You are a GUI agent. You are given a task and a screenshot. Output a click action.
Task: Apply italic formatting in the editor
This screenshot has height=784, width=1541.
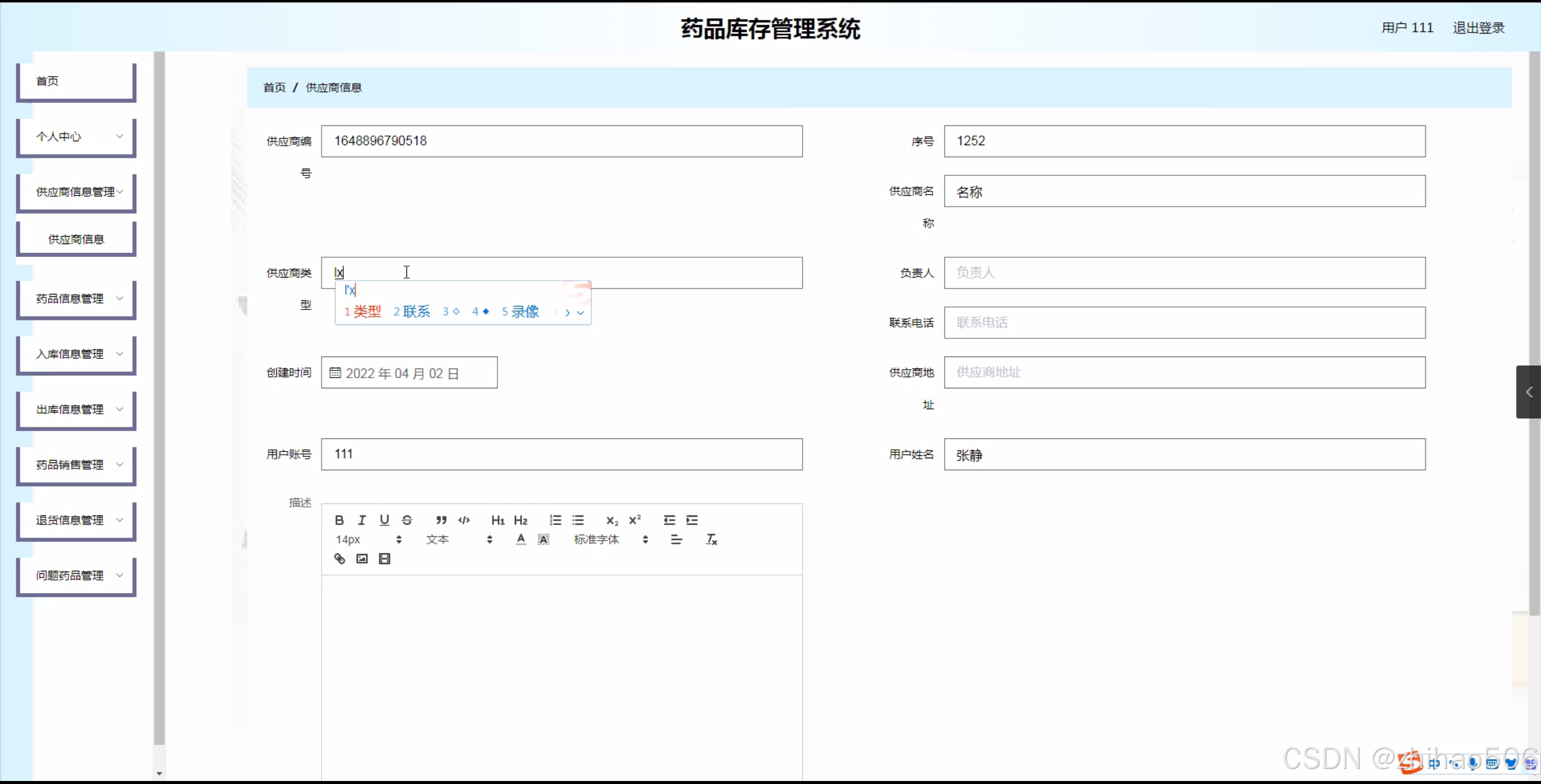click(x=362, y=520)
